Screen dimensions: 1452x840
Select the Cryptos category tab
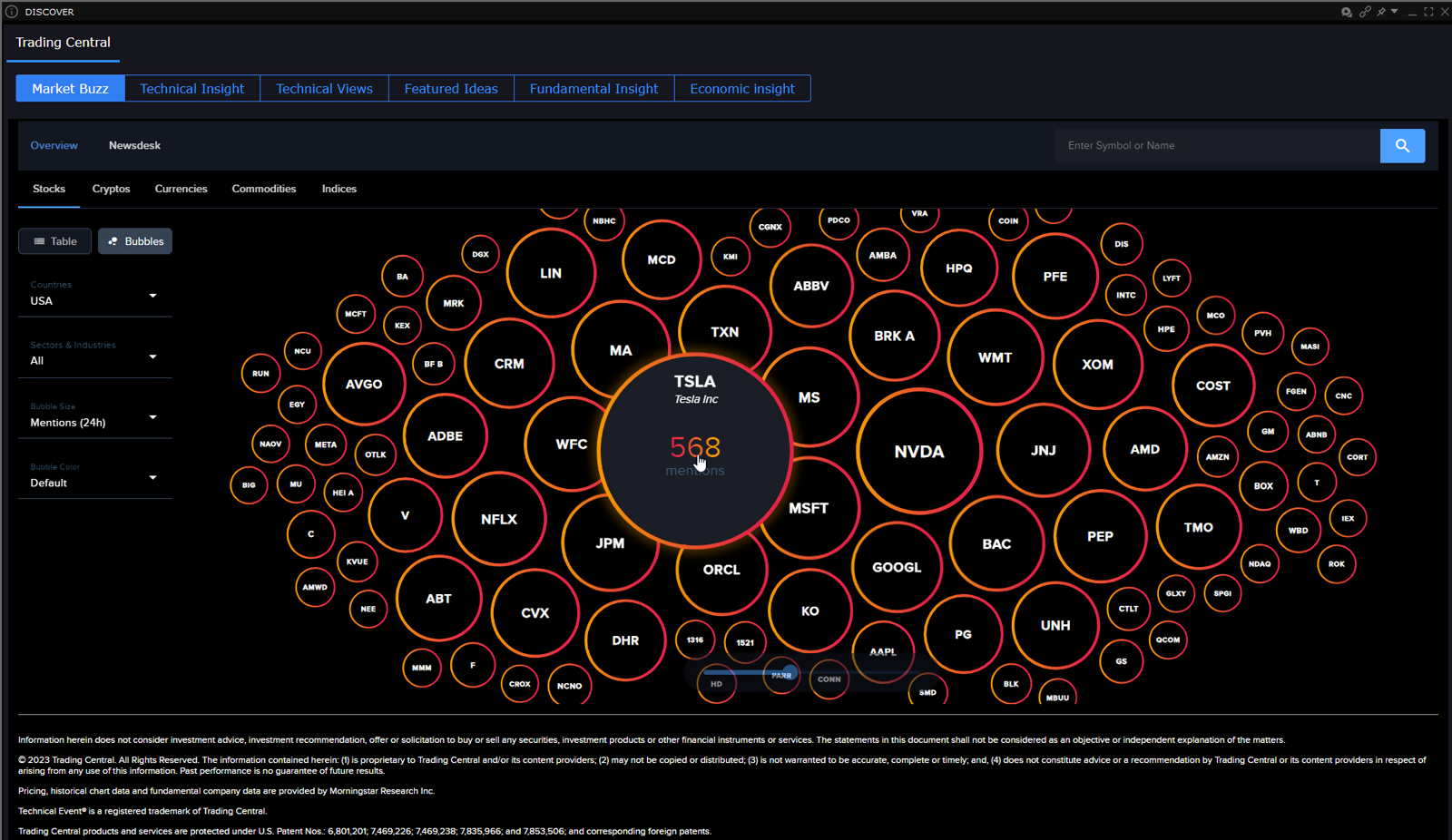pyautogui.click(x=111, y=189)
